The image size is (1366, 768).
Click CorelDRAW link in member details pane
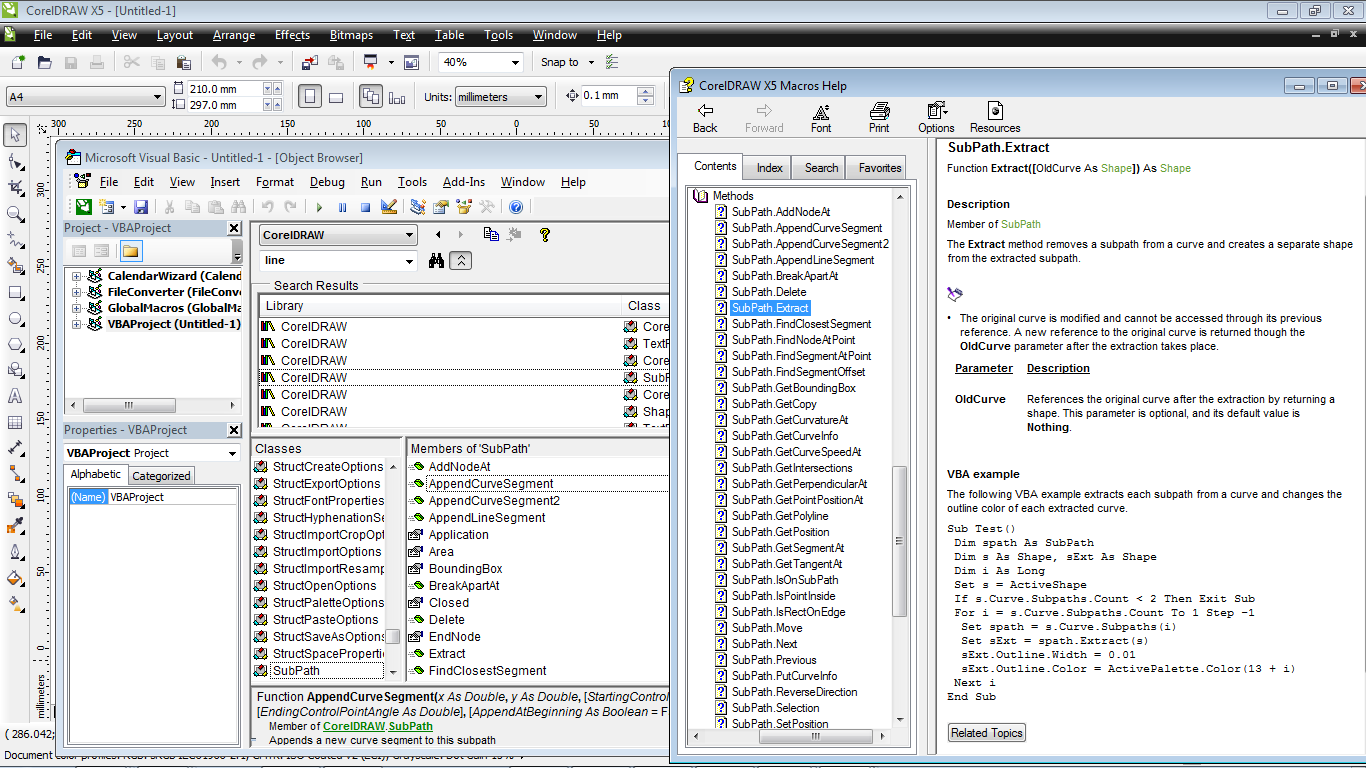(354, 726)
